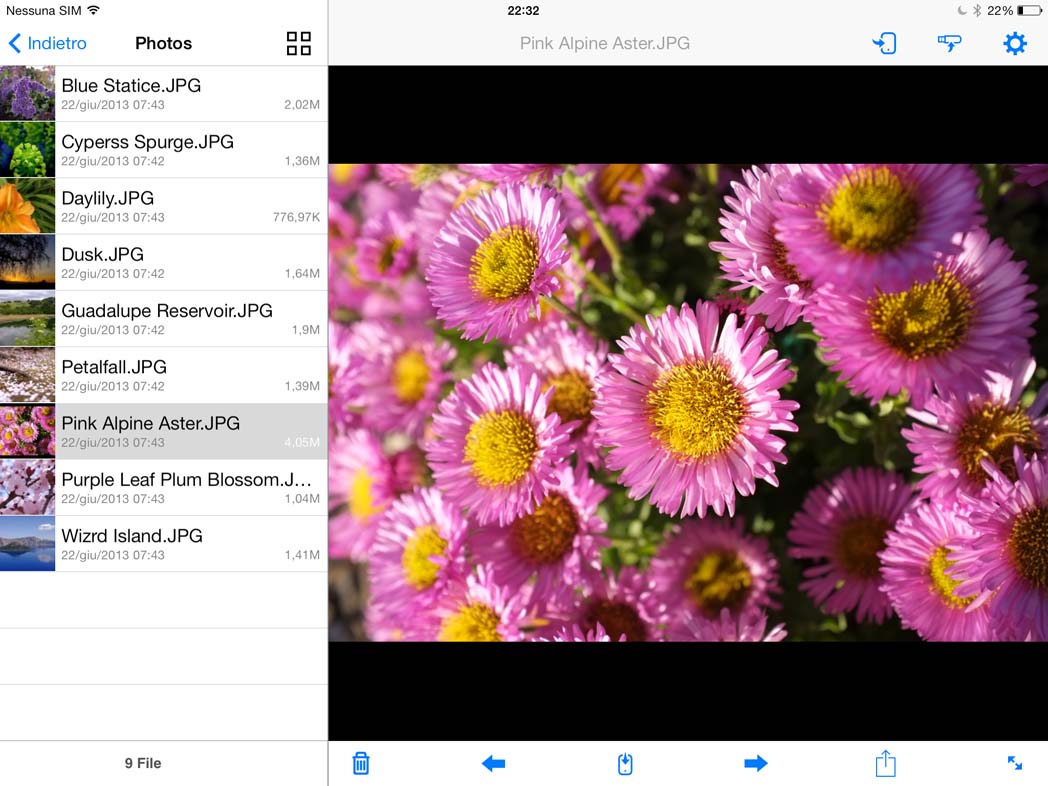The height and width of the screenshot is (786, 1048).
Task: Select Dusk.JPG file row
Action: 164,262
